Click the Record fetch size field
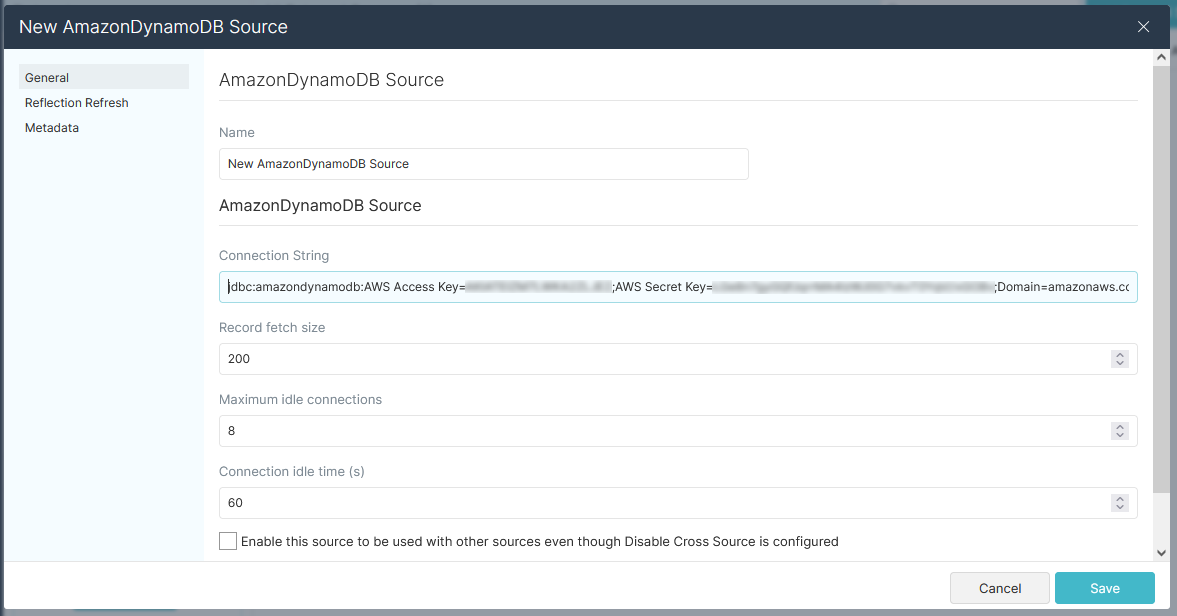The height and width of the screenshot is (616, 1177). tap(660, 359)
